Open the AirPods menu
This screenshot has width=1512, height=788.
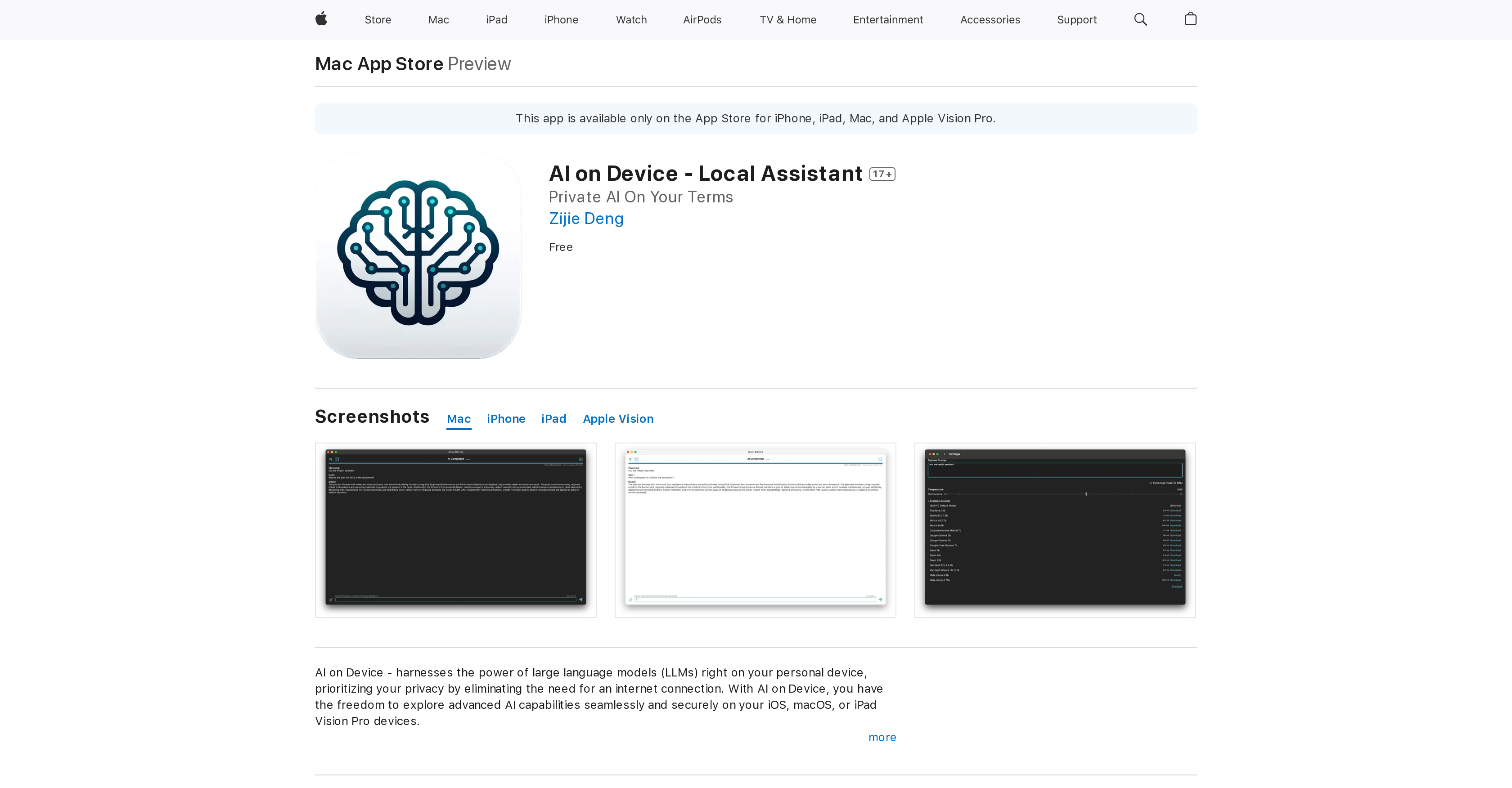pos(702,19)
